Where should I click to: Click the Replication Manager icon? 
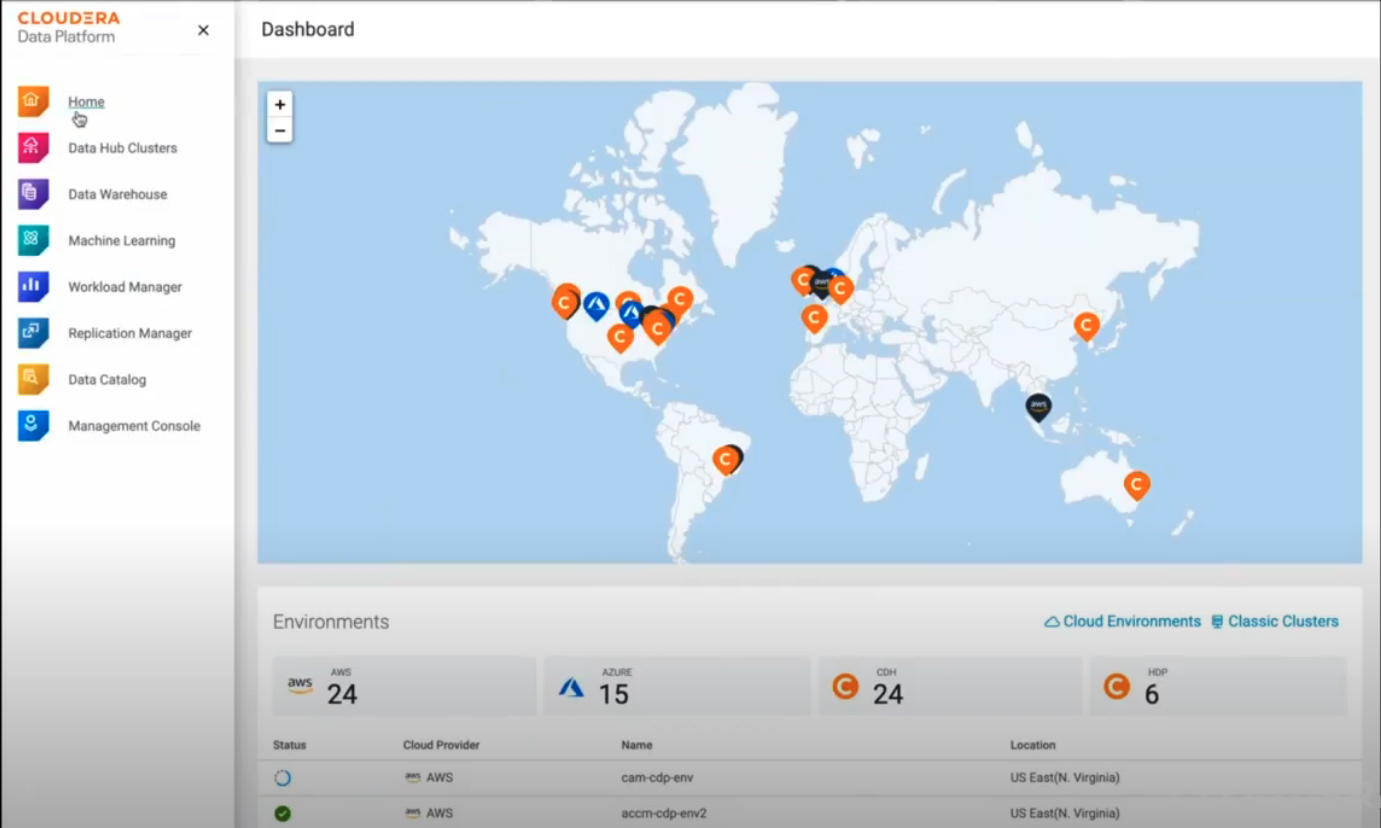pyautogui.click(x=33, y=333)
